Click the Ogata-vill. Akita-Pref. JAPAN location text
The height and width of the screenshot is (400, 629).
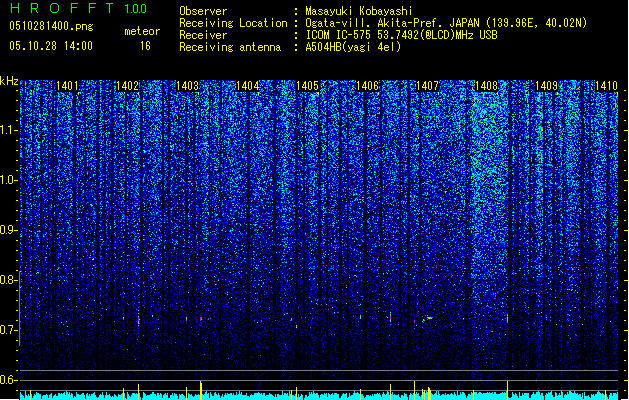[x=393, y=23]
